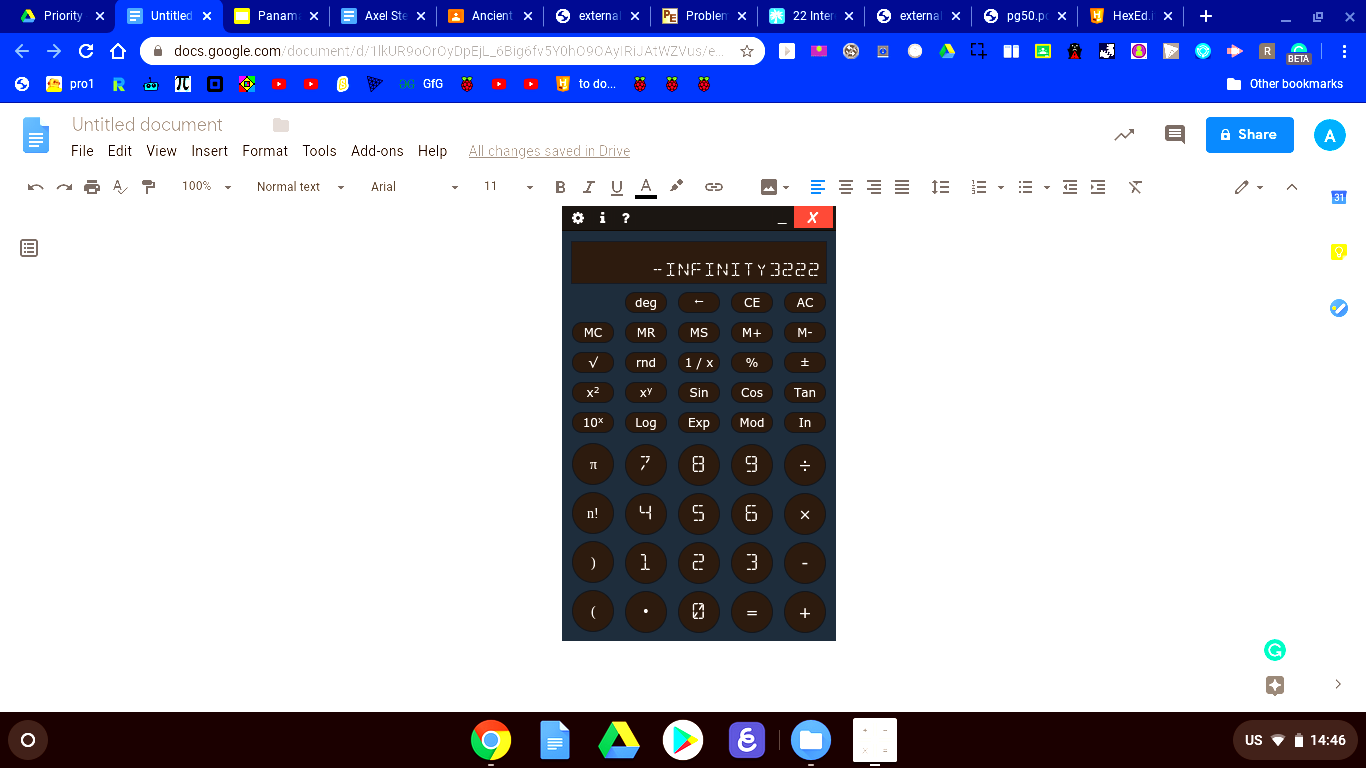
Task: Open Google Calendar side panel icon
Action: (1339, 197)
